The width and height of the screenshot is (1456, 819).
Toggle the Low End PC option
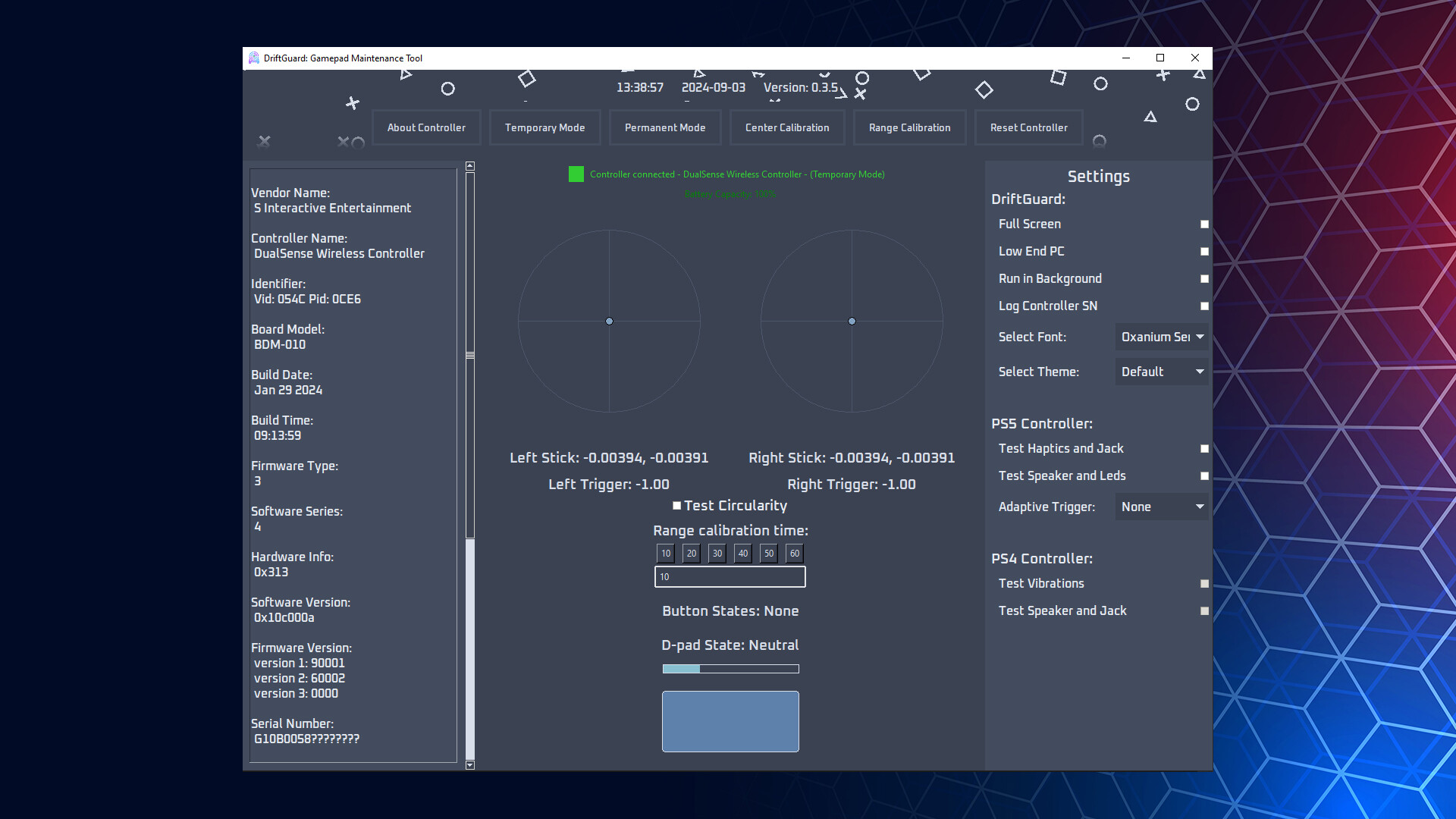1204,251
